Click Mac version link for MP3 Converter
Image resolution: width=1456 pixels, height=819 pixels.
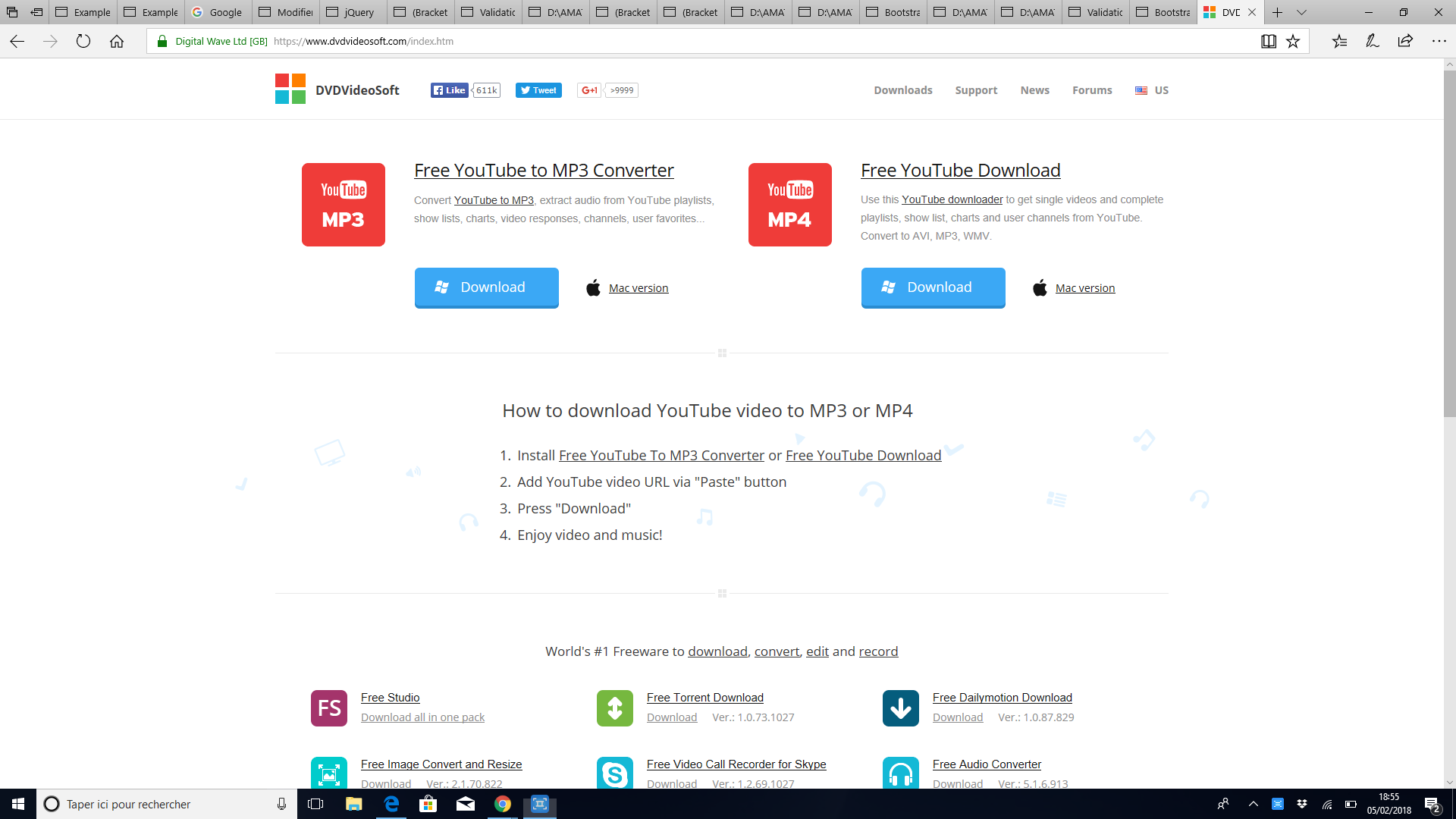point(639,288)
